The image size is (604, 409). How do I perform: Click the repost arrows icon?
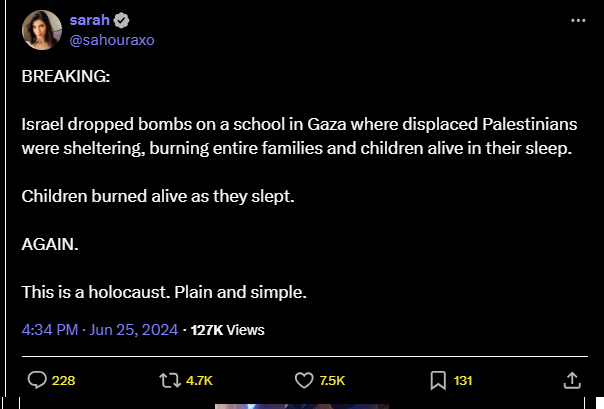pyautogui.click(x=169, y=380)
